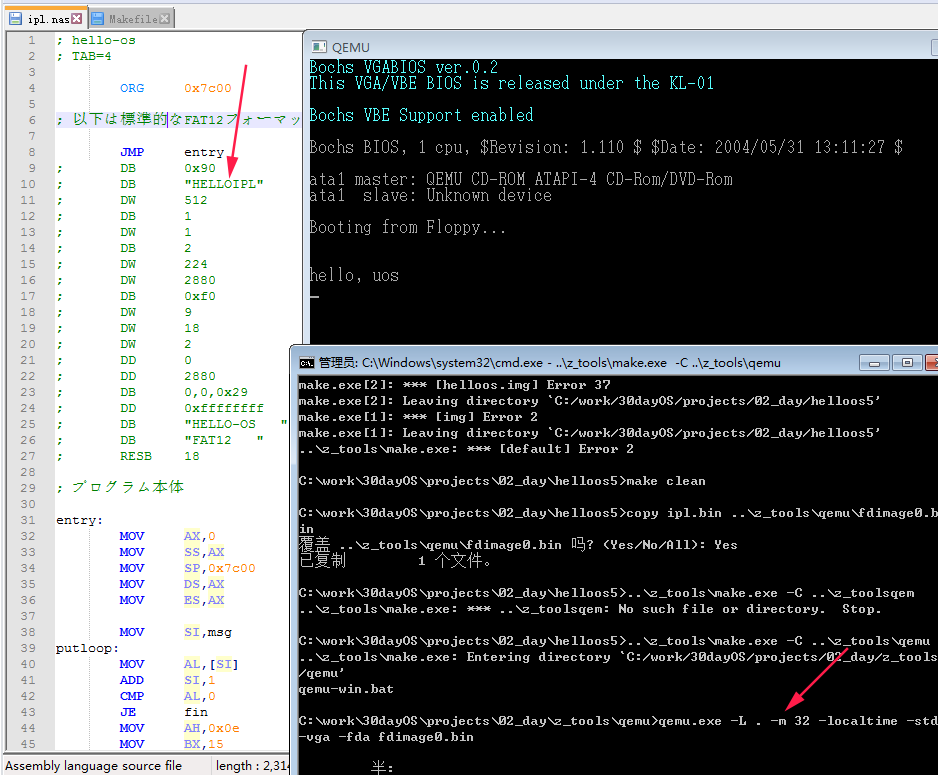The image size is (938, 775).
Task: Click line number 8 in editor margin
Action: (x=31, y=152)
